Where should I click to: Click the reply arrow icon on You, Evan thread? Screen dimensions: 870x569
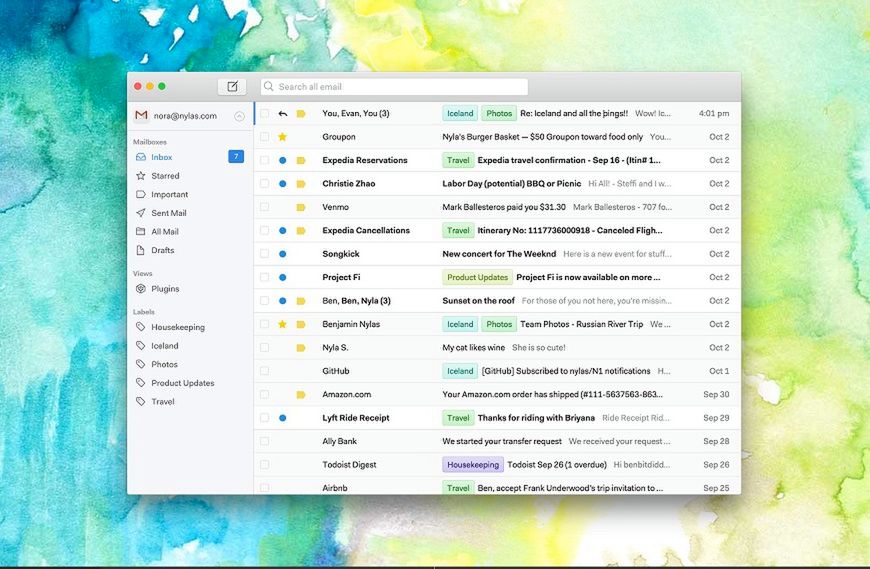coord(283,114)
